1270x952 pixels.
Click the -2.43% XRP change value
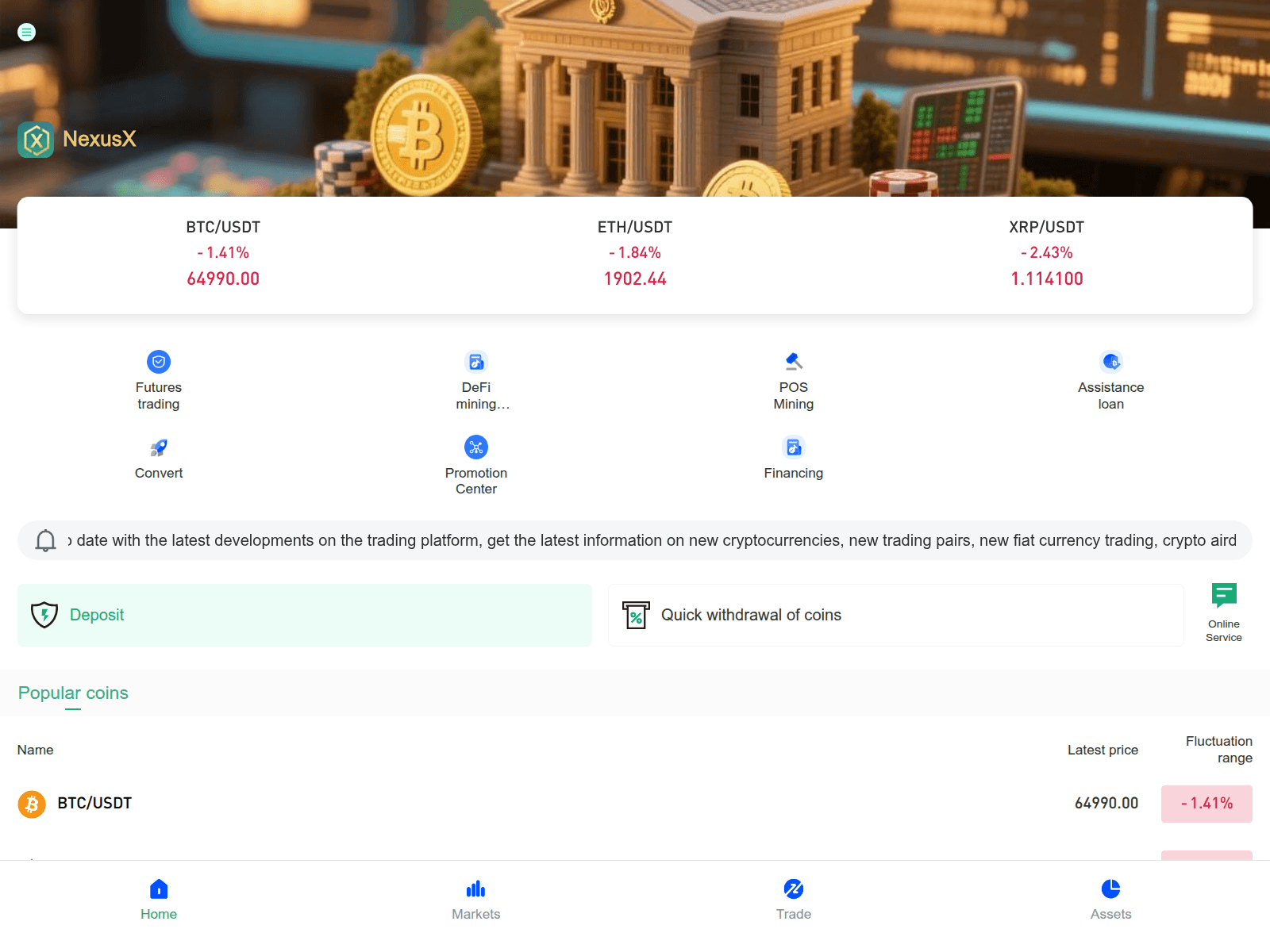click(1047, 253)
